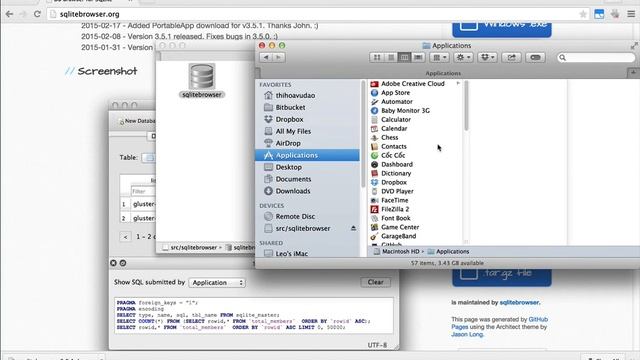The image size is (640, 360).
Task: Select Game Center in Applications list
Action: (x=400, y=227)
